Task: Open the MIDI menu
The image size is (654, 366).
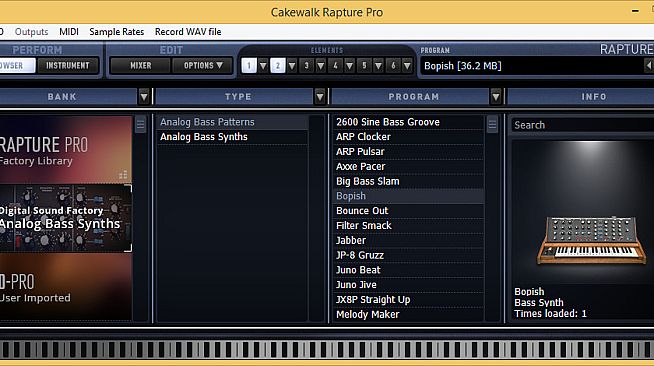Action: pos(69,32)
